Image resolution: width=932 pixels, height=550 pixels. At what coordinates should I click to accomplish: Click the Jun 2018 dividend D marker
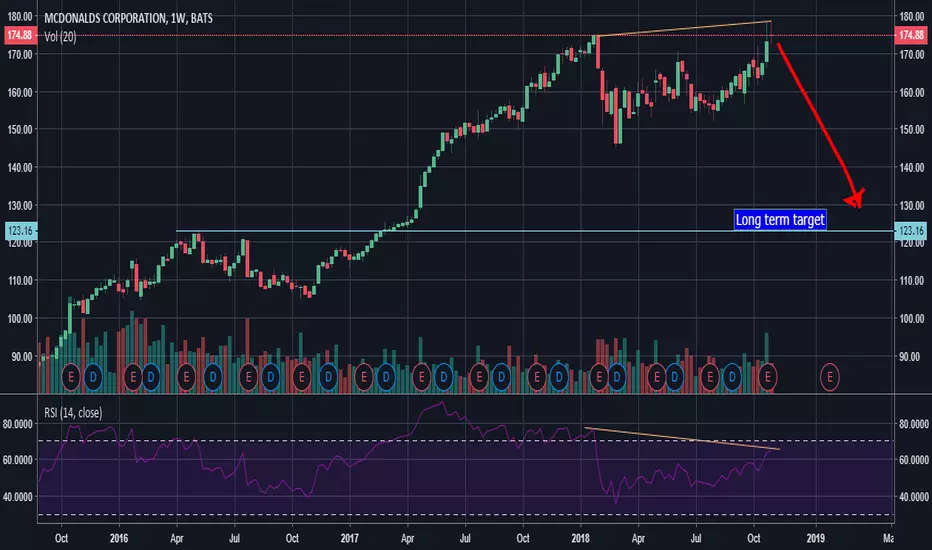click(674, 377)
